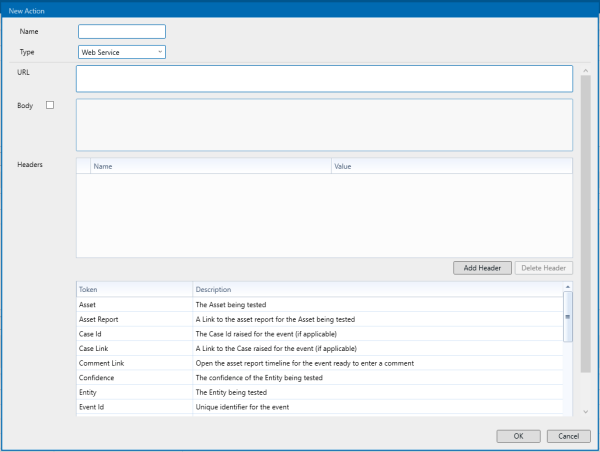This screenshot has height=452, width=600.
Task: Pick the Comment Link token row
Action: coord(134,362)
